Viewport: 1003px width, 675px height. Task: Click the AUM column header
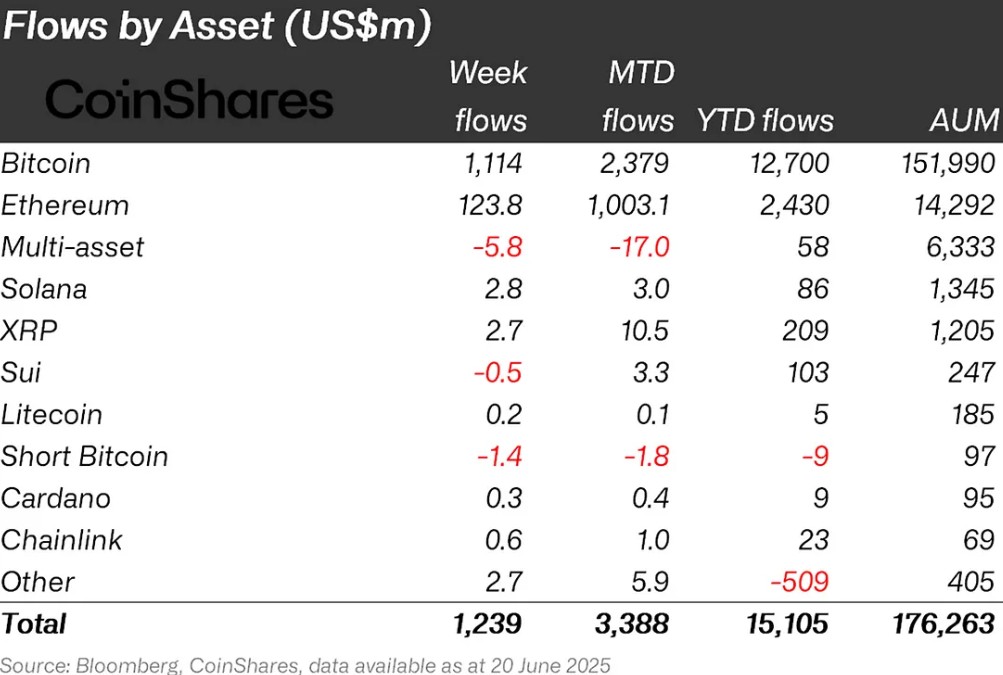(964, 120)
